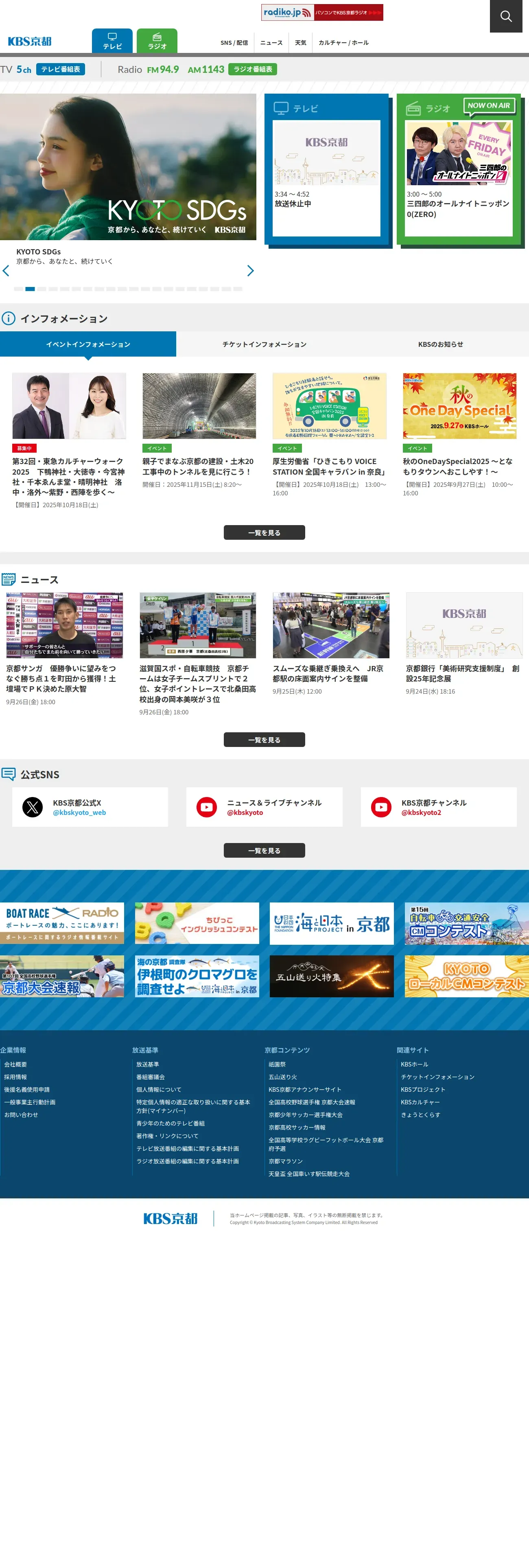This screenshot has height=1568, width=529.
Task: Open カルチャー / ホール menu
Action: 343,43
